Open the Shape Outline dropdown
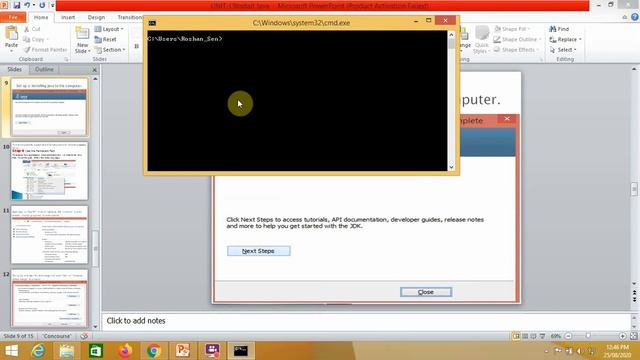The width and height of the screenshot is (640, 360). pos(517,39)
